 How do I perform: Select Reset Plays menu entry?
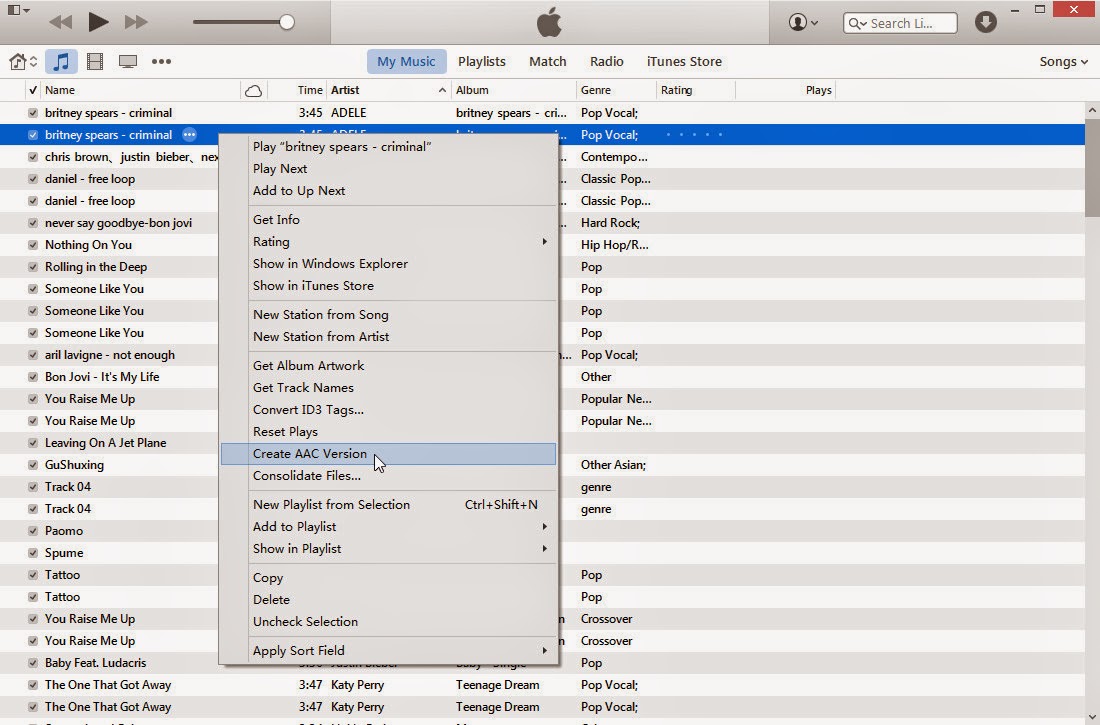388,432
